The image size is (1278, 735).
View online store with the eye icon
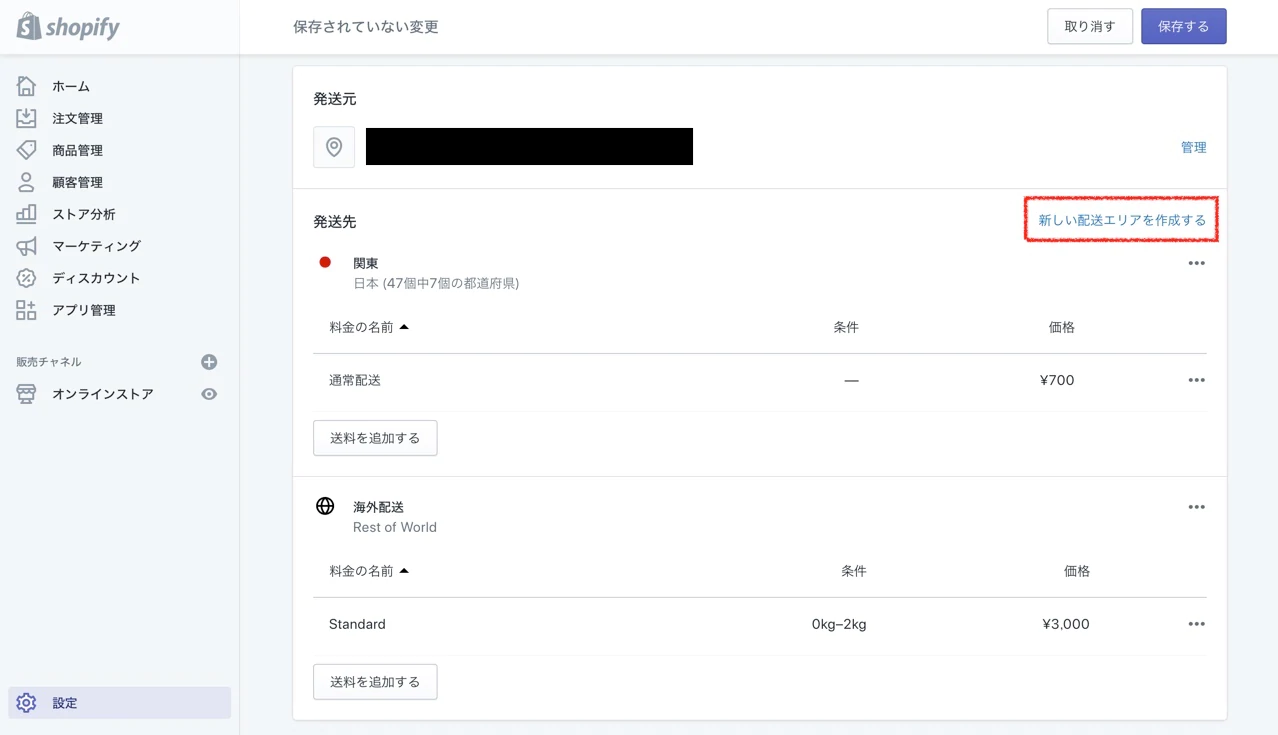pyautogui.click(x=209, y=394)
